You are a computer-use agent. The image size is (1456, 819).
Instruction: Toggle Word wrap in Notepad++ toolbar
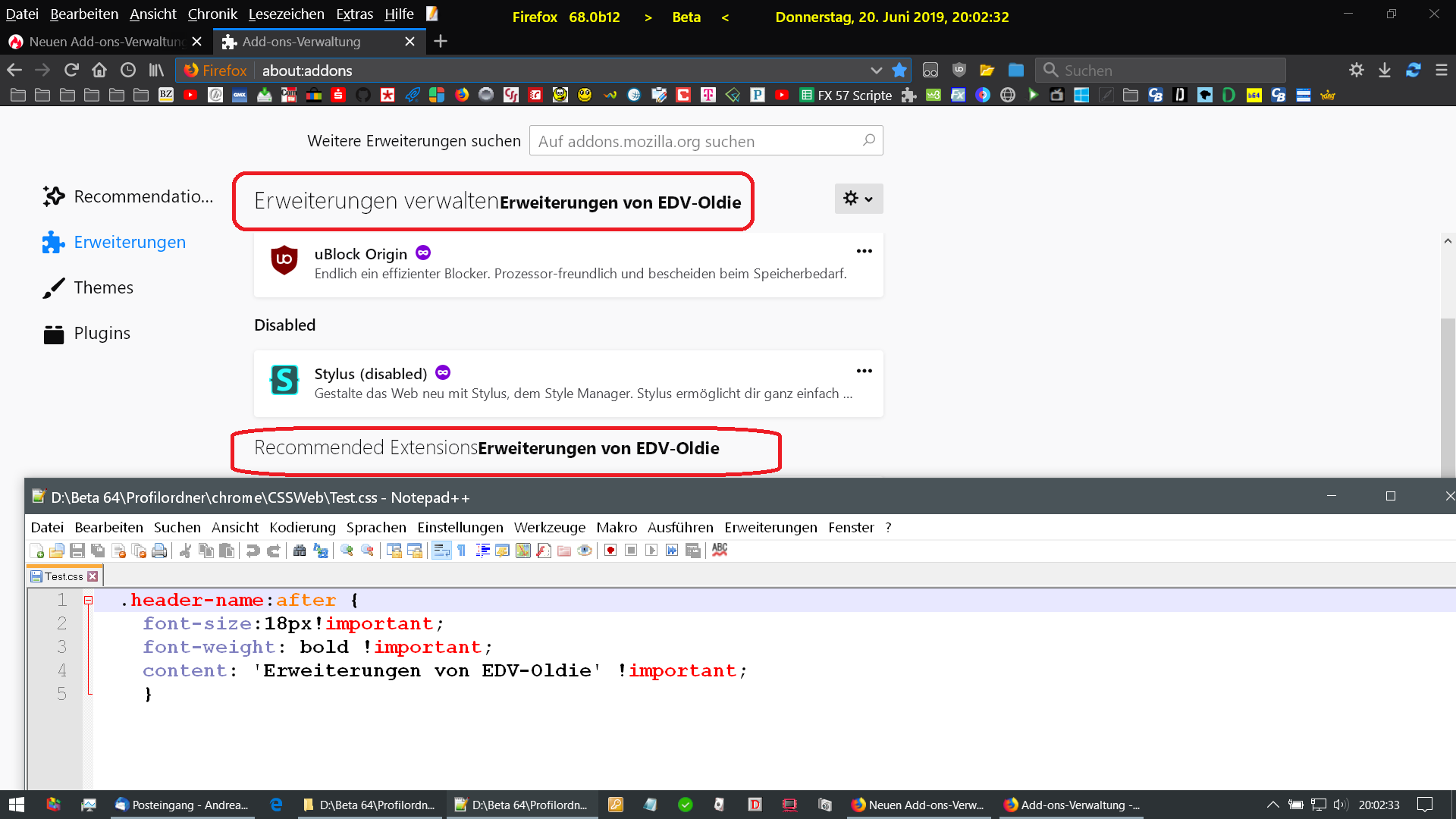[441, 551]
